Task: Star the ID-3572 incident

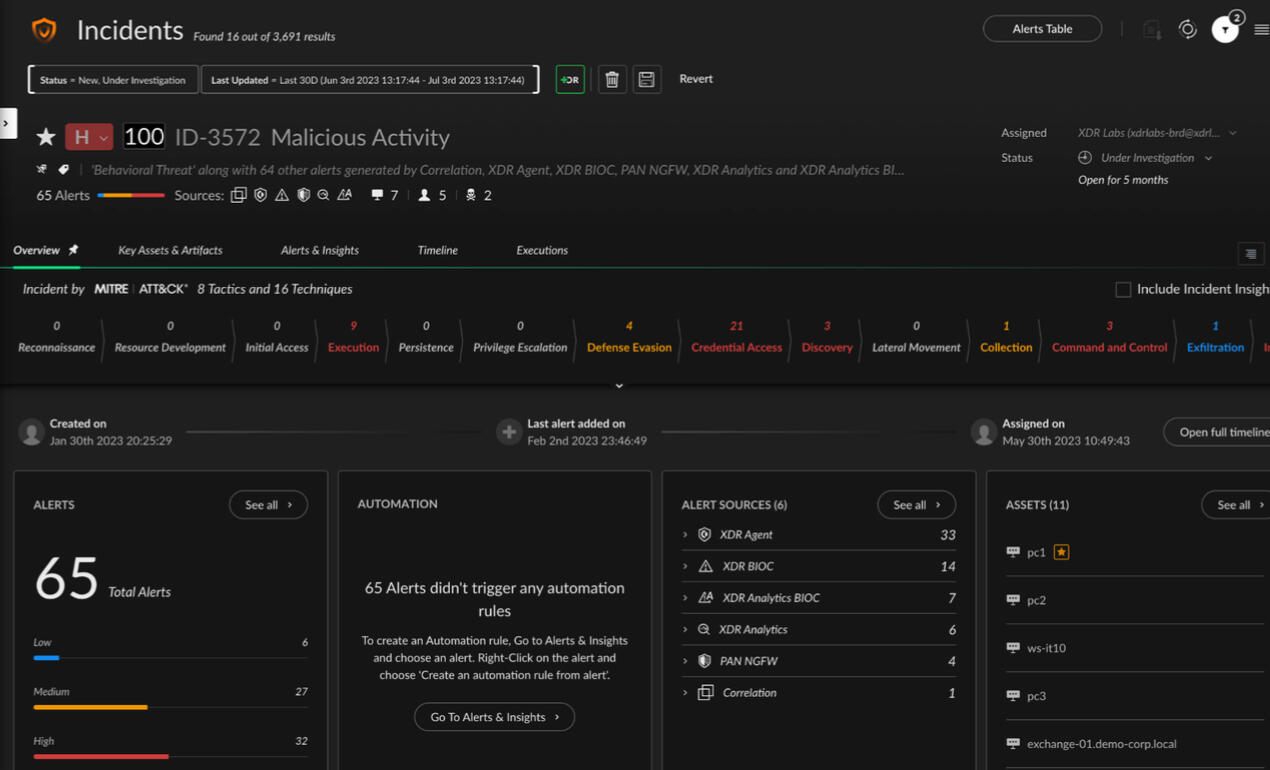Action: [46, 137]
